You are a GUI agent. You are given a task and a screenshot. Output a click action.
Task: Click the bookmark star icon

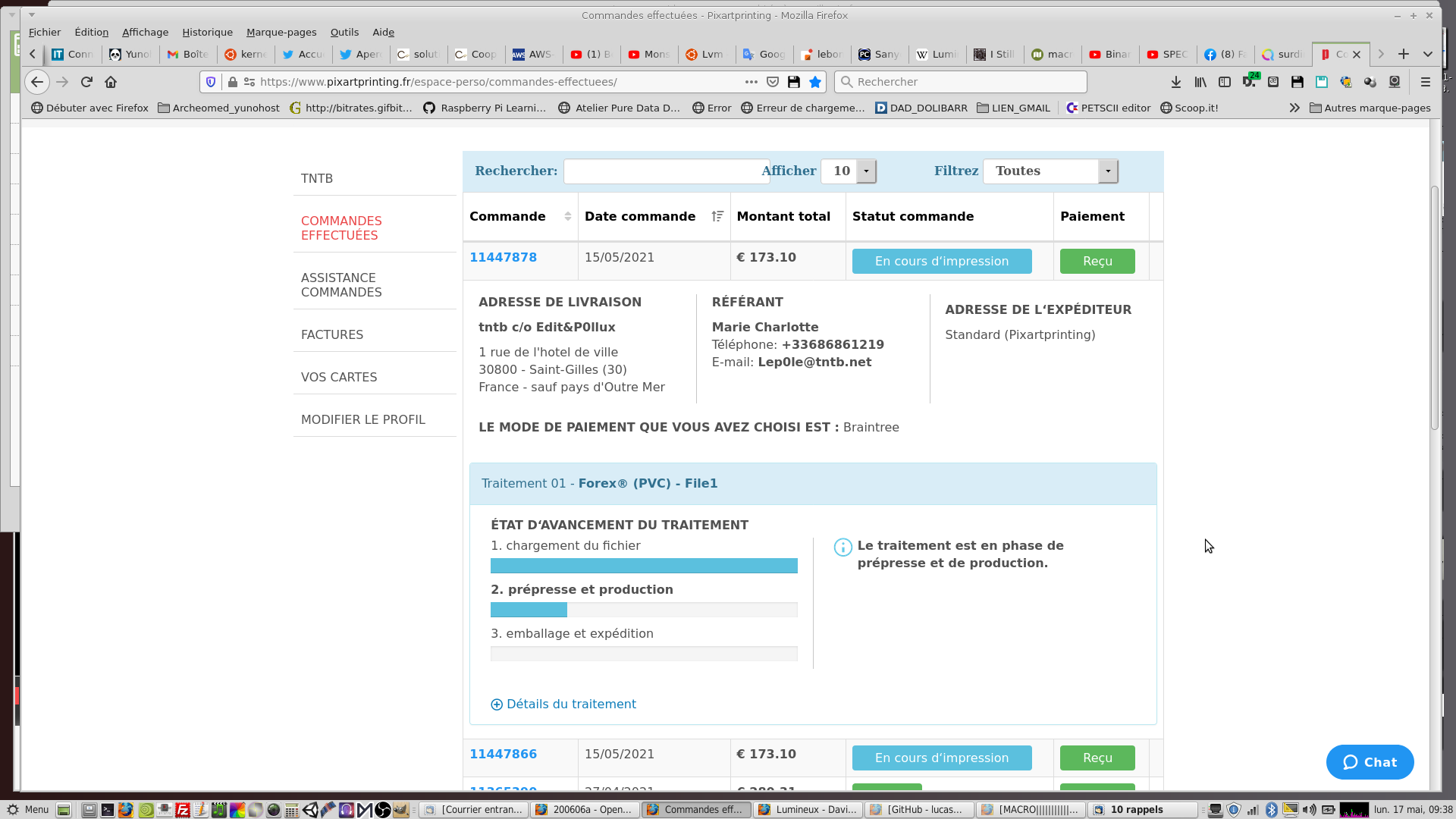(x=815, y=82)
